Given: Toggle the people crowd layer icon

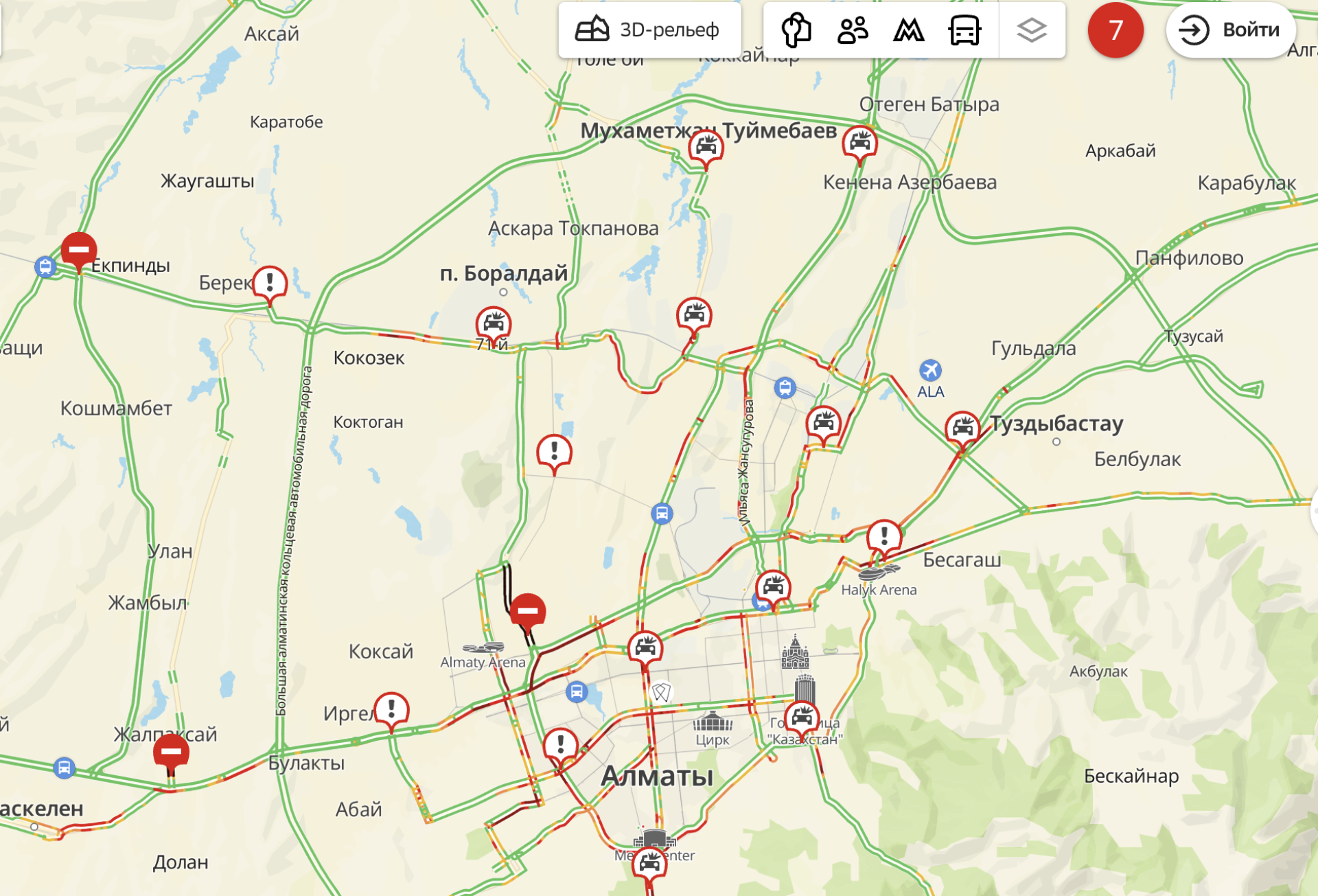Looking at the screenshot, I should [853, 30].
